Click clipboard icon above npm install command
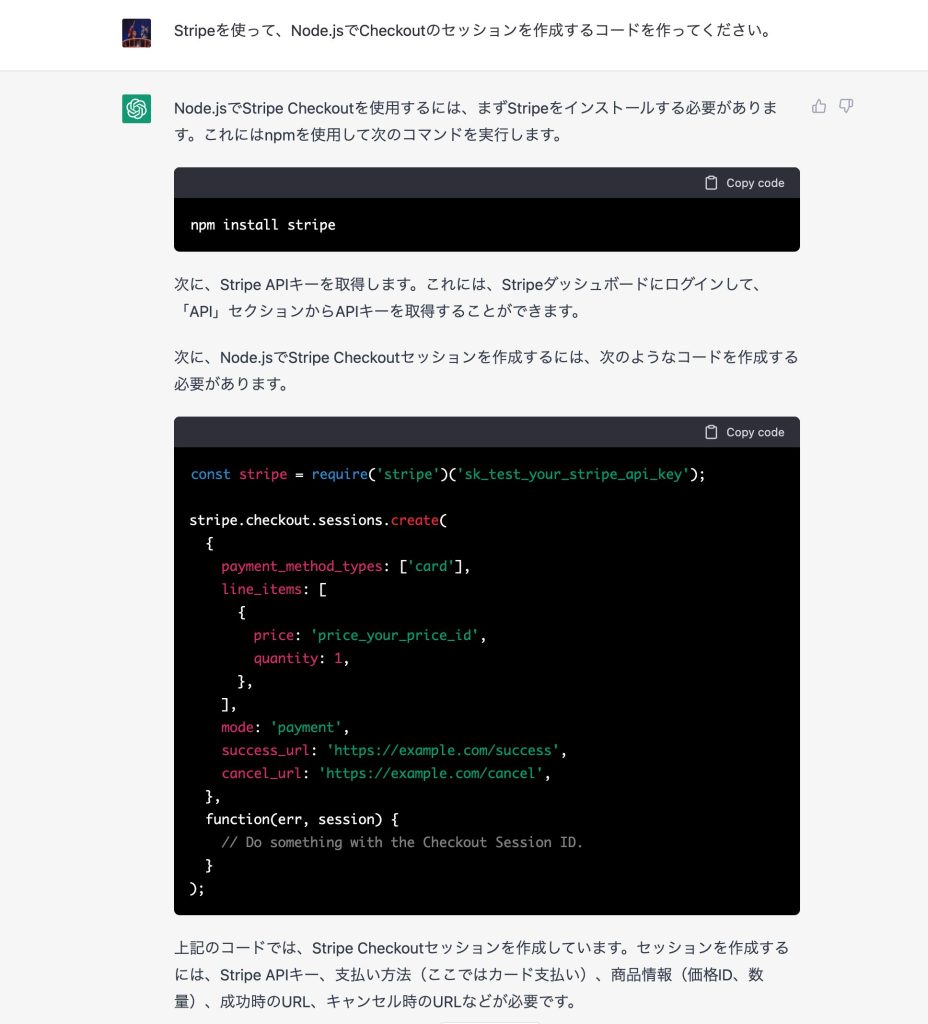This screenshot has width=928, height=1024. click(x=711, y=183)
